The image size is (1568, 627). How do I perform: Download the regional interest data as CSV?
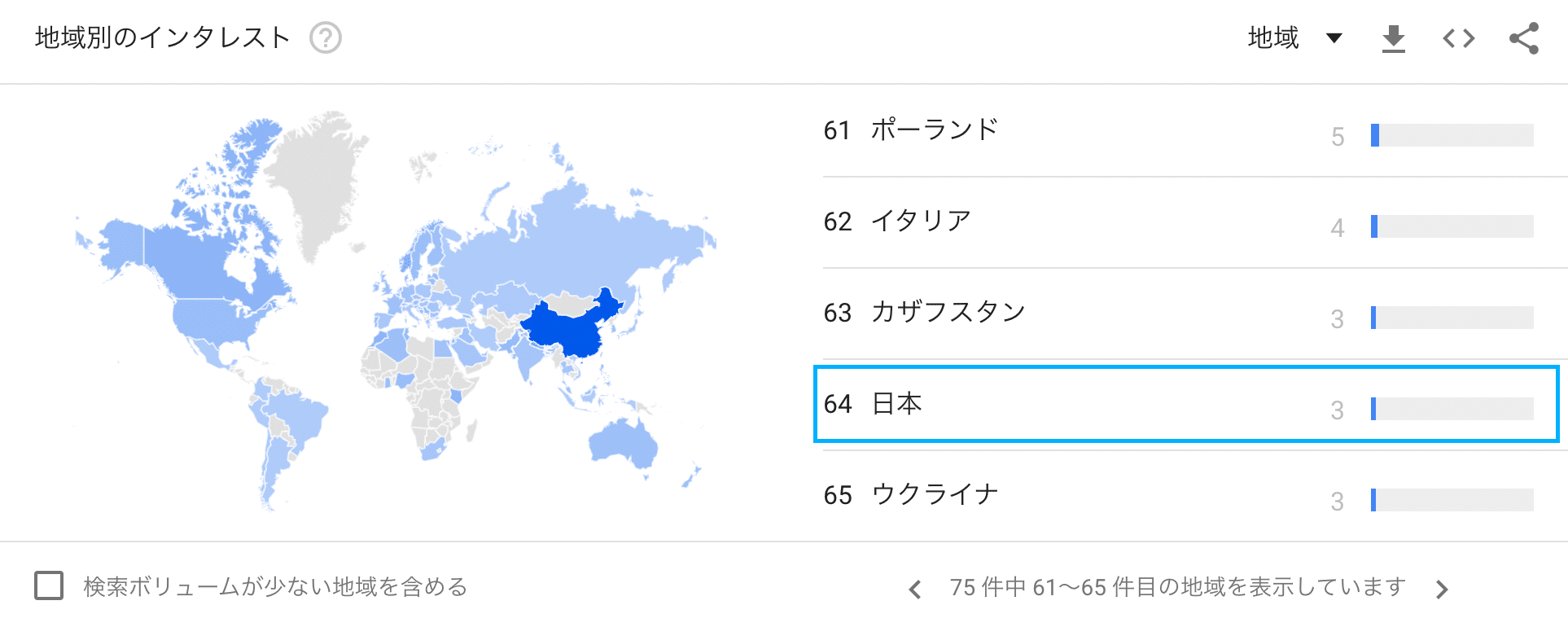pos(1394,38)
